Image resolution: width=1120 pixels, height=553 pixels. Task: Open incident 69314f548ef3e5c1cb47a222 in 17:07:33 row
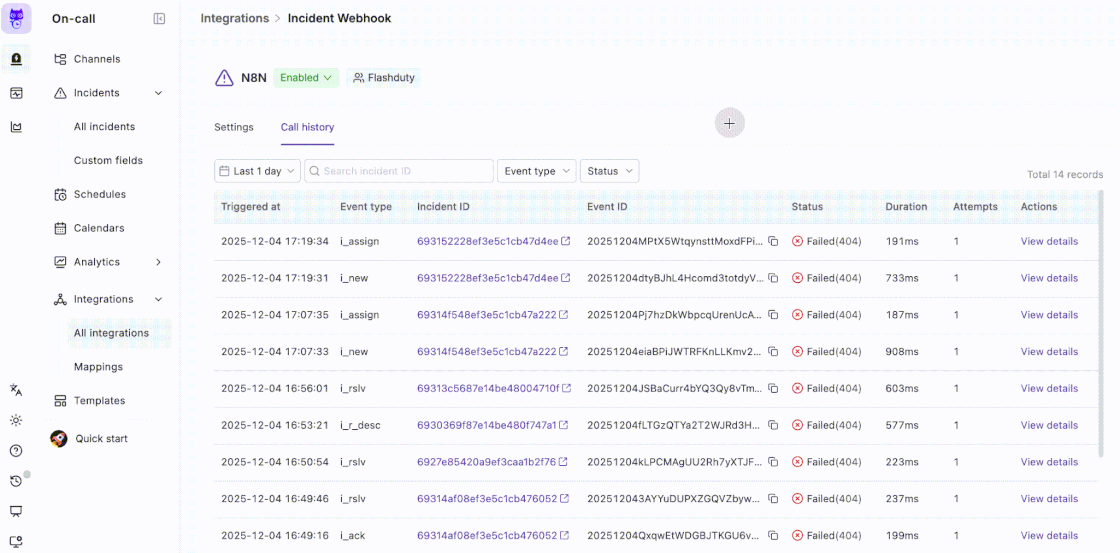click(x=486, y=352)
